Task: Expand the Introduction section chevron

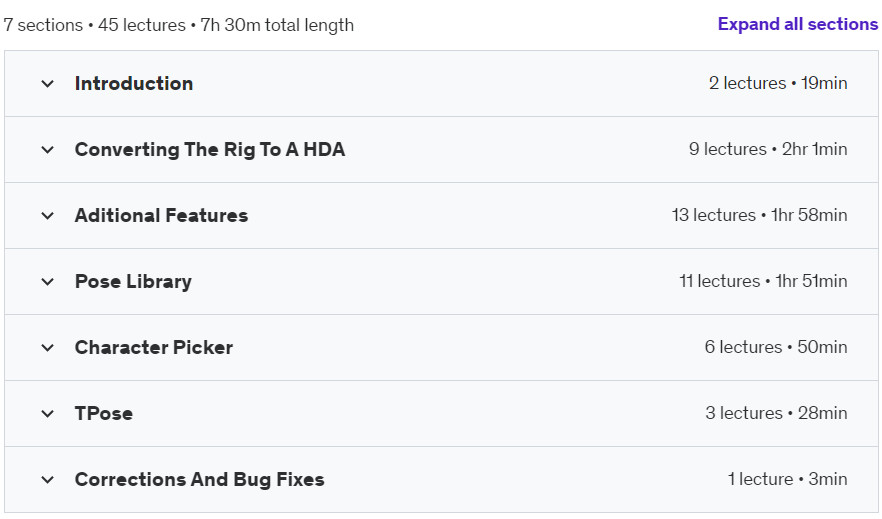Action: 48,84
